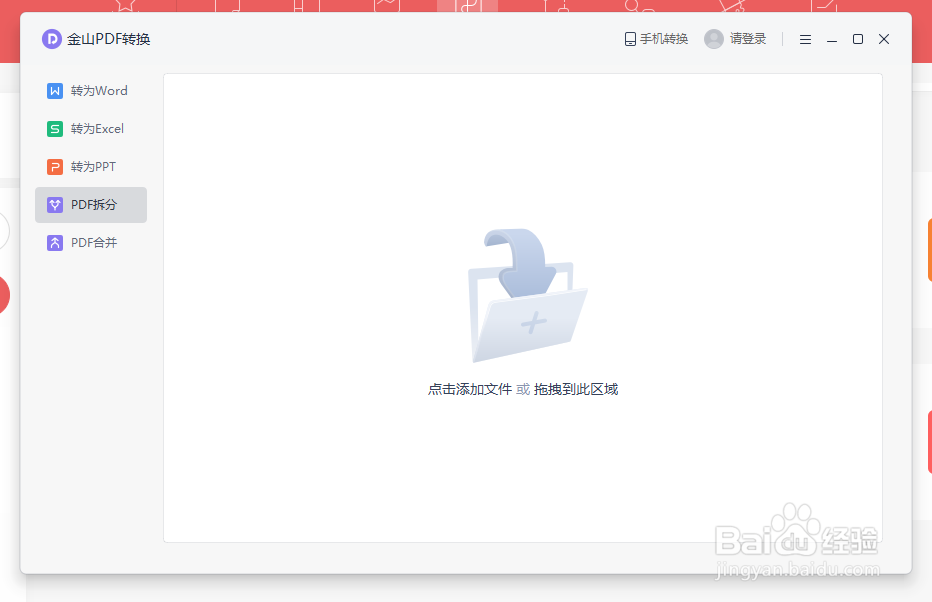Open 手机转换 phone conversion feature
932x602 pixels.
tap(655, 38)
